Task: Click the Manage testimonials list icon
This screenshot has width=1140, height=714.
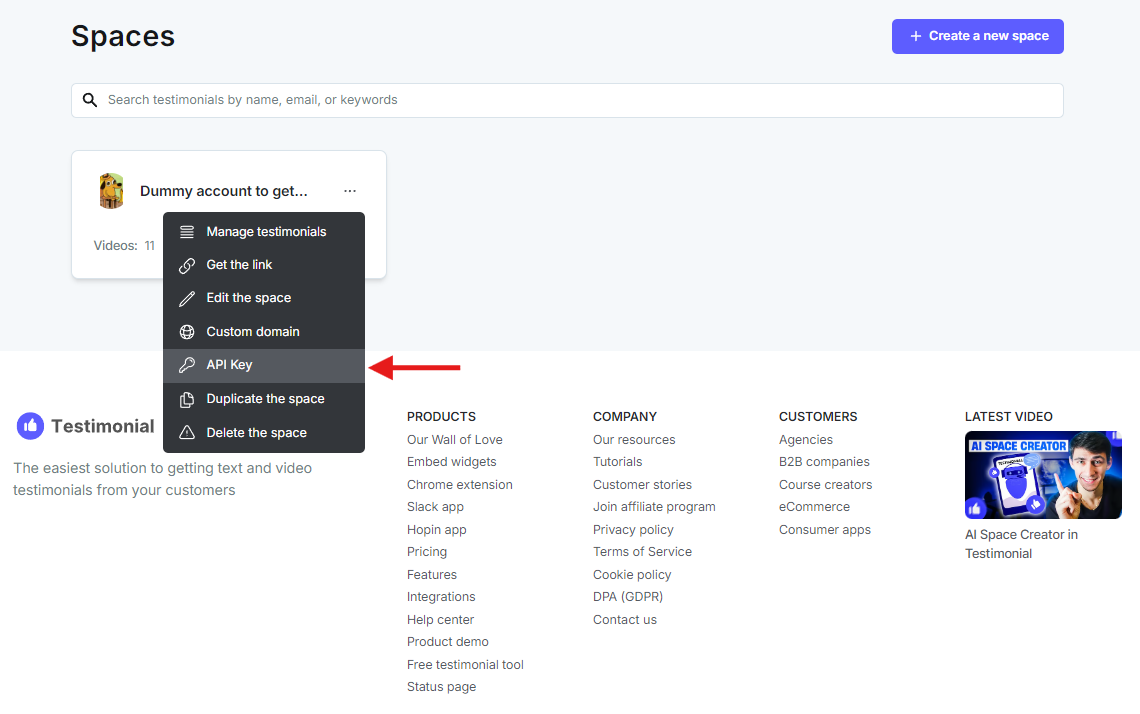Action: click(x=187, y=232)
